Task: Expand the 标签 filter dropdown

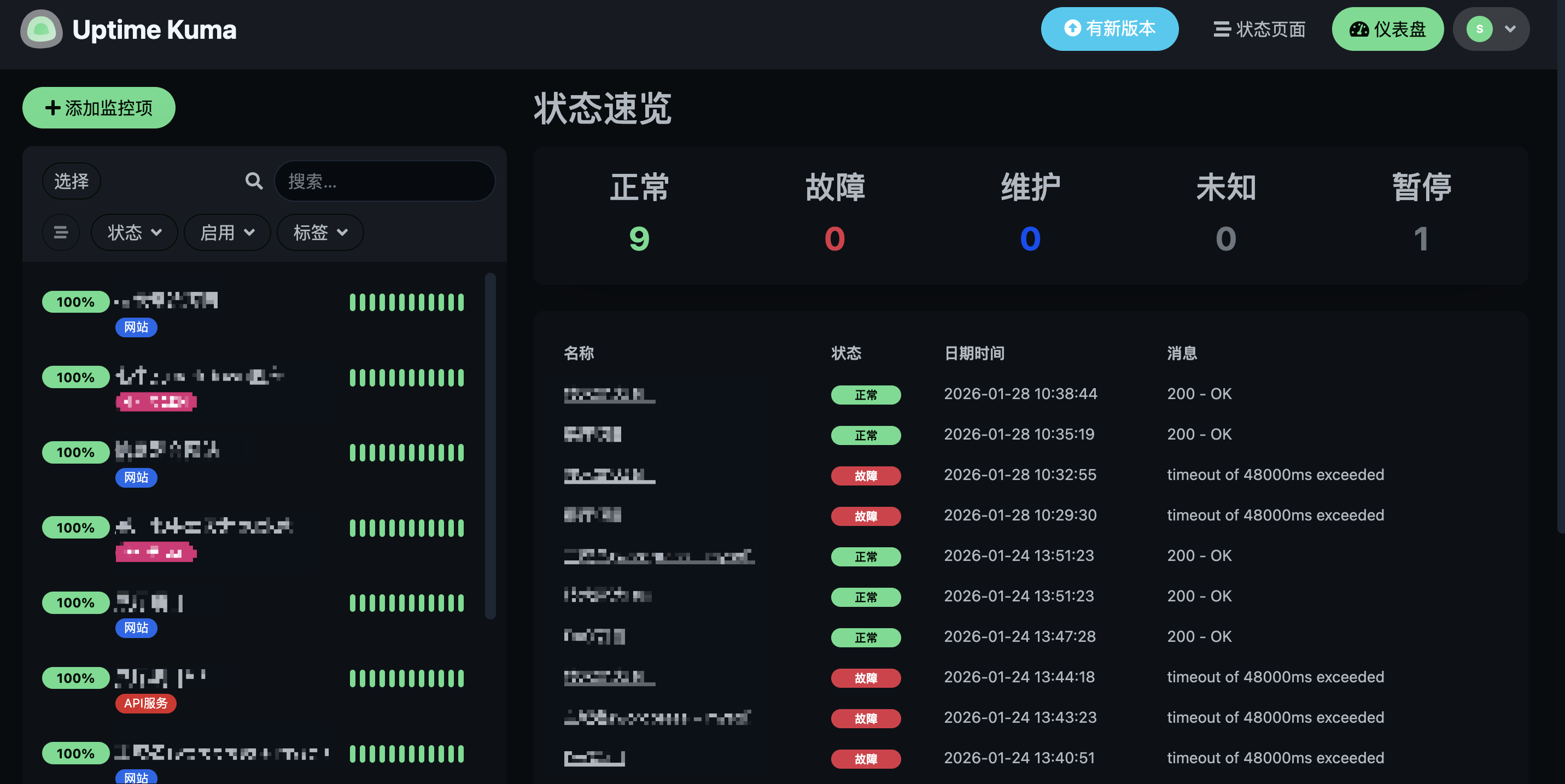Action: (x=320, y=232)
